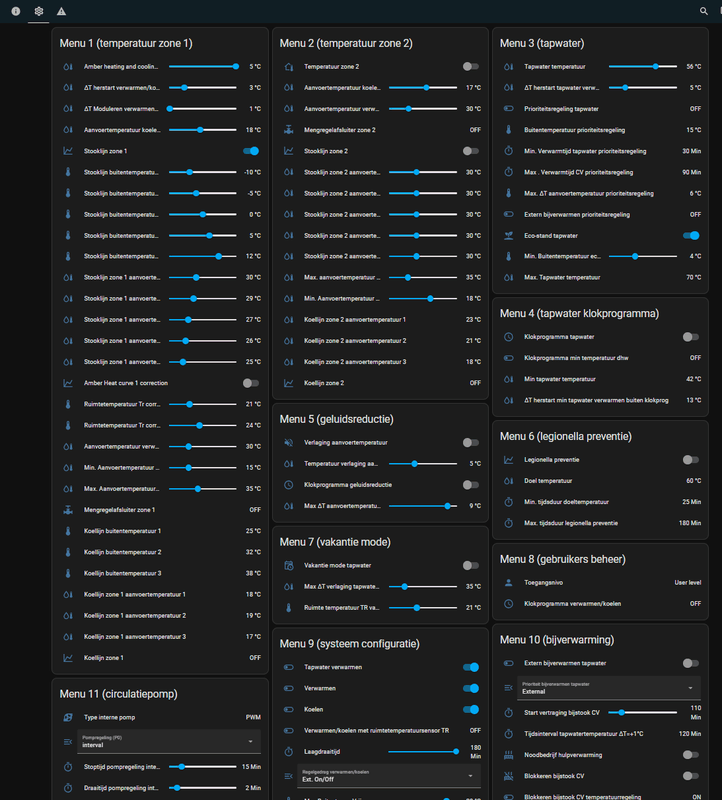This screenshot has height=800, width=722.
Task: Click the stopwatch icon of Laagdraaitijd
Action: coord(288,752)
